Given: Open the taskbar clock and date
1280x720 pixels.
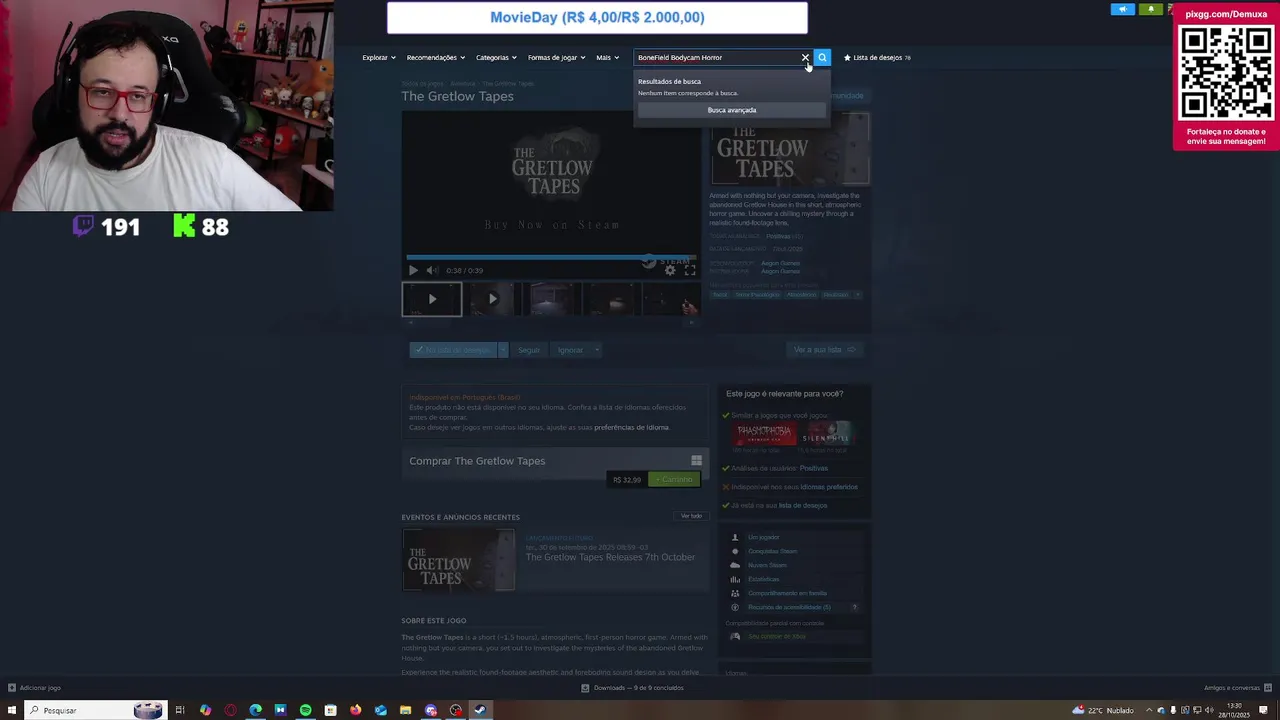Looking at the screenshot, I should point(1234,710).
